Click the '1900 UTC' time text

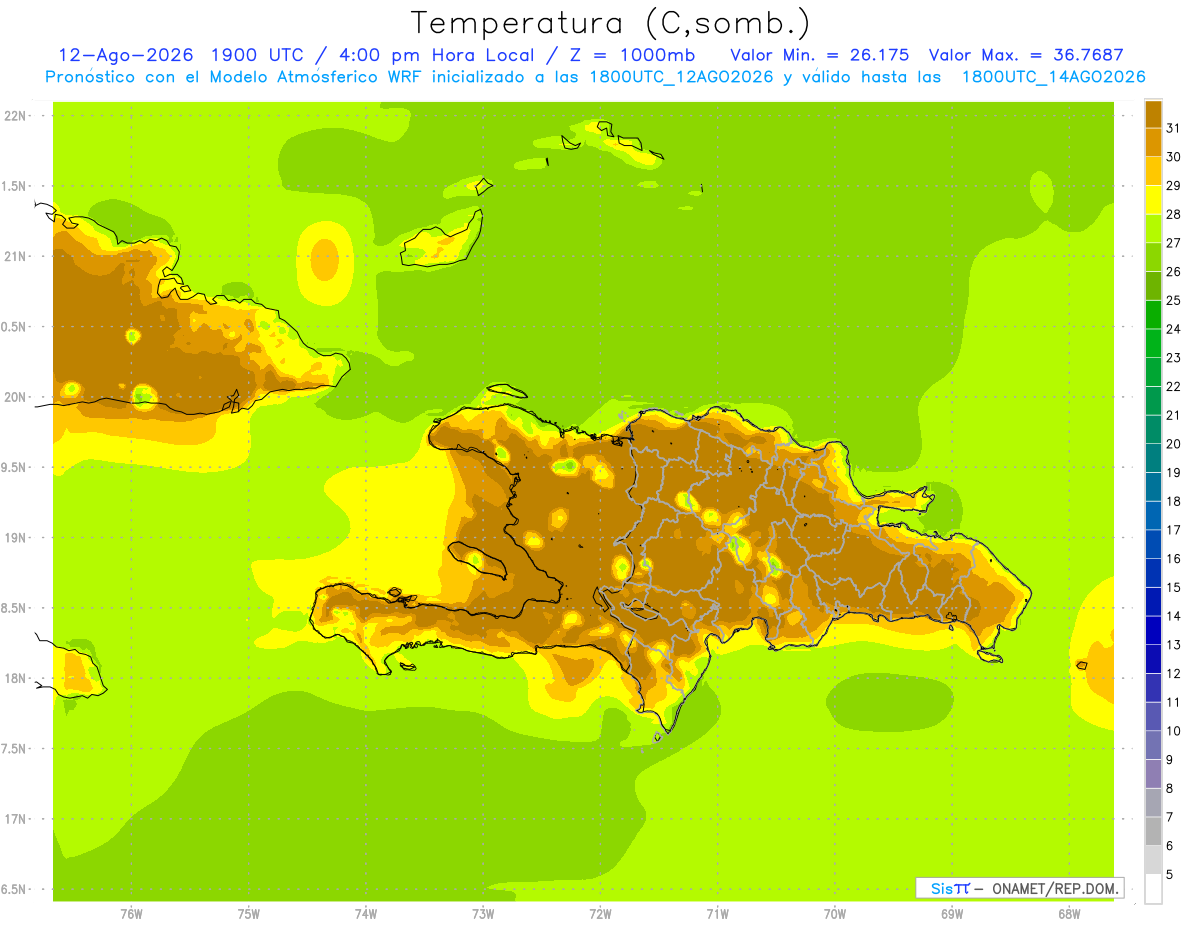tap(260, 55)
